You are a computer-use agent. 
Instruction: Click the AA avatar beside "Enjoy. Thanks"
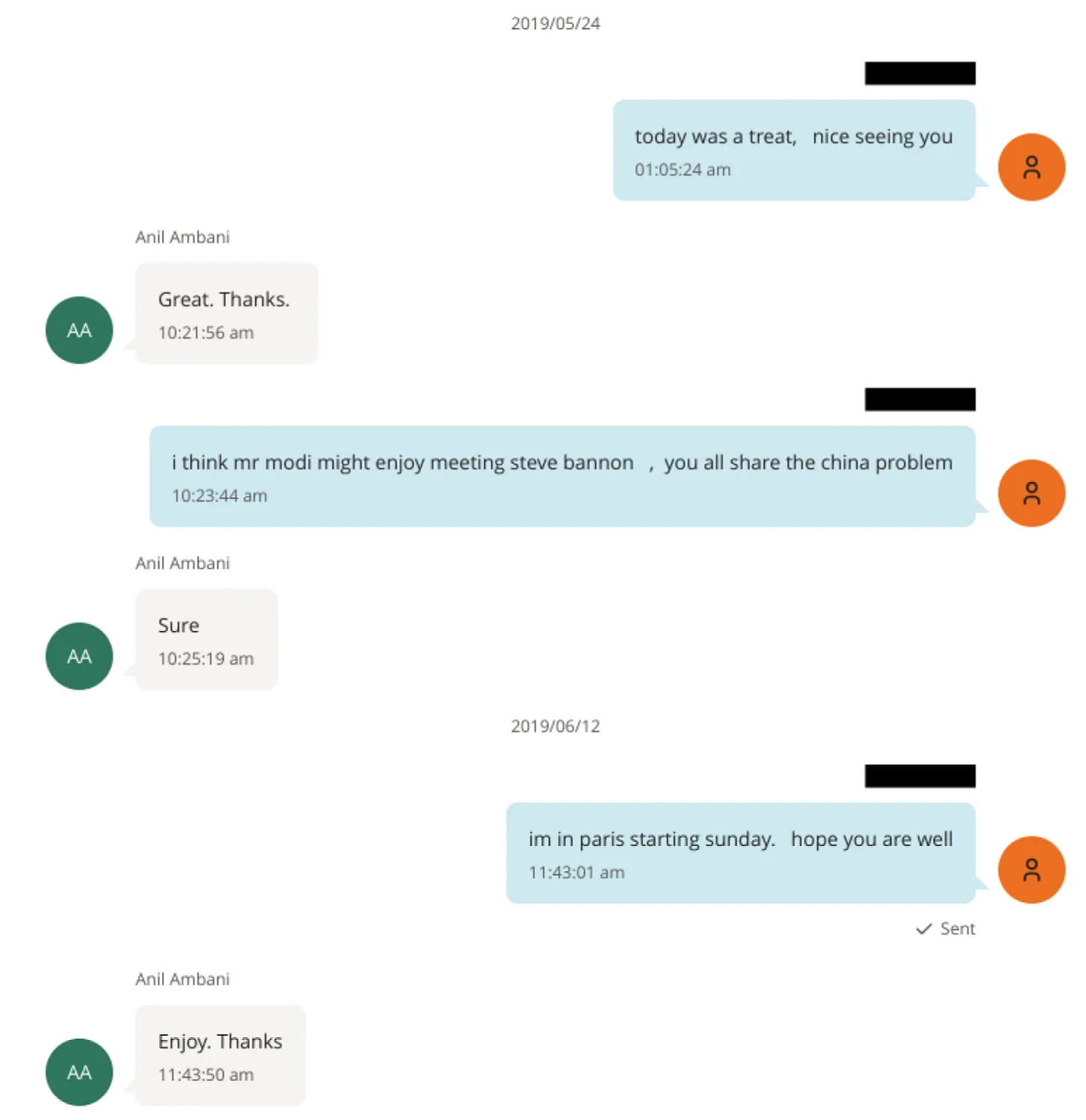pos(79,1072)
